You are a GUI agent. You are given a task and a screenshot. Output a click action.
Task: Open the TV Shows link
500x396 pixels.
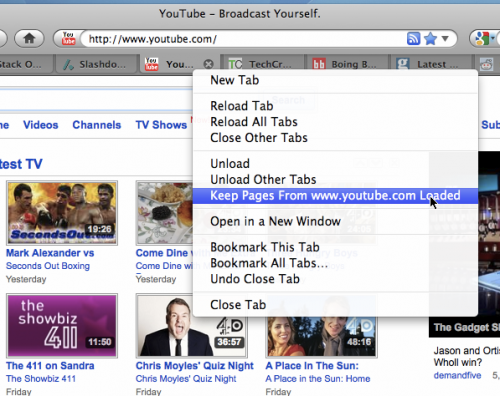click(161, 125)
